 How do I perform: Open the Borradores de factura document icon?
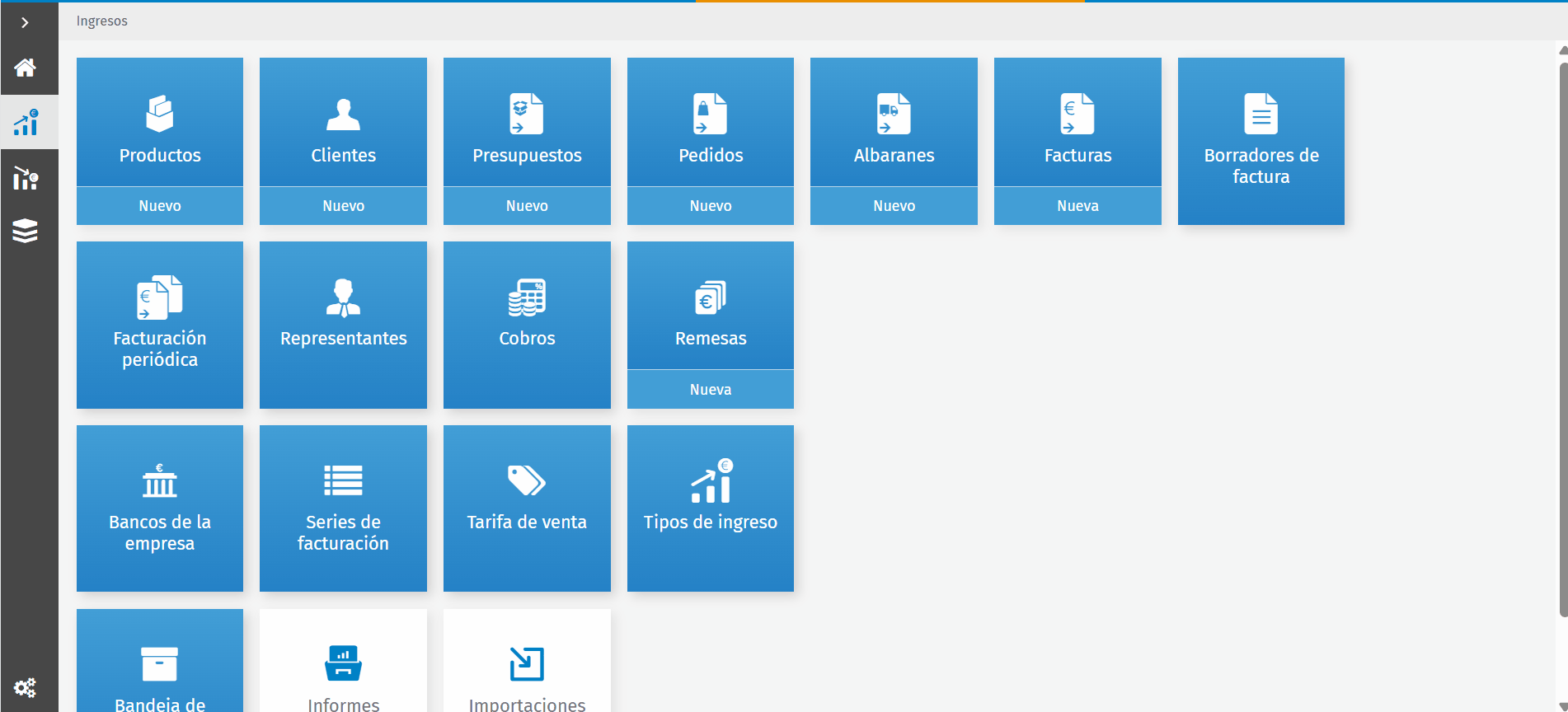point(1261,114)
